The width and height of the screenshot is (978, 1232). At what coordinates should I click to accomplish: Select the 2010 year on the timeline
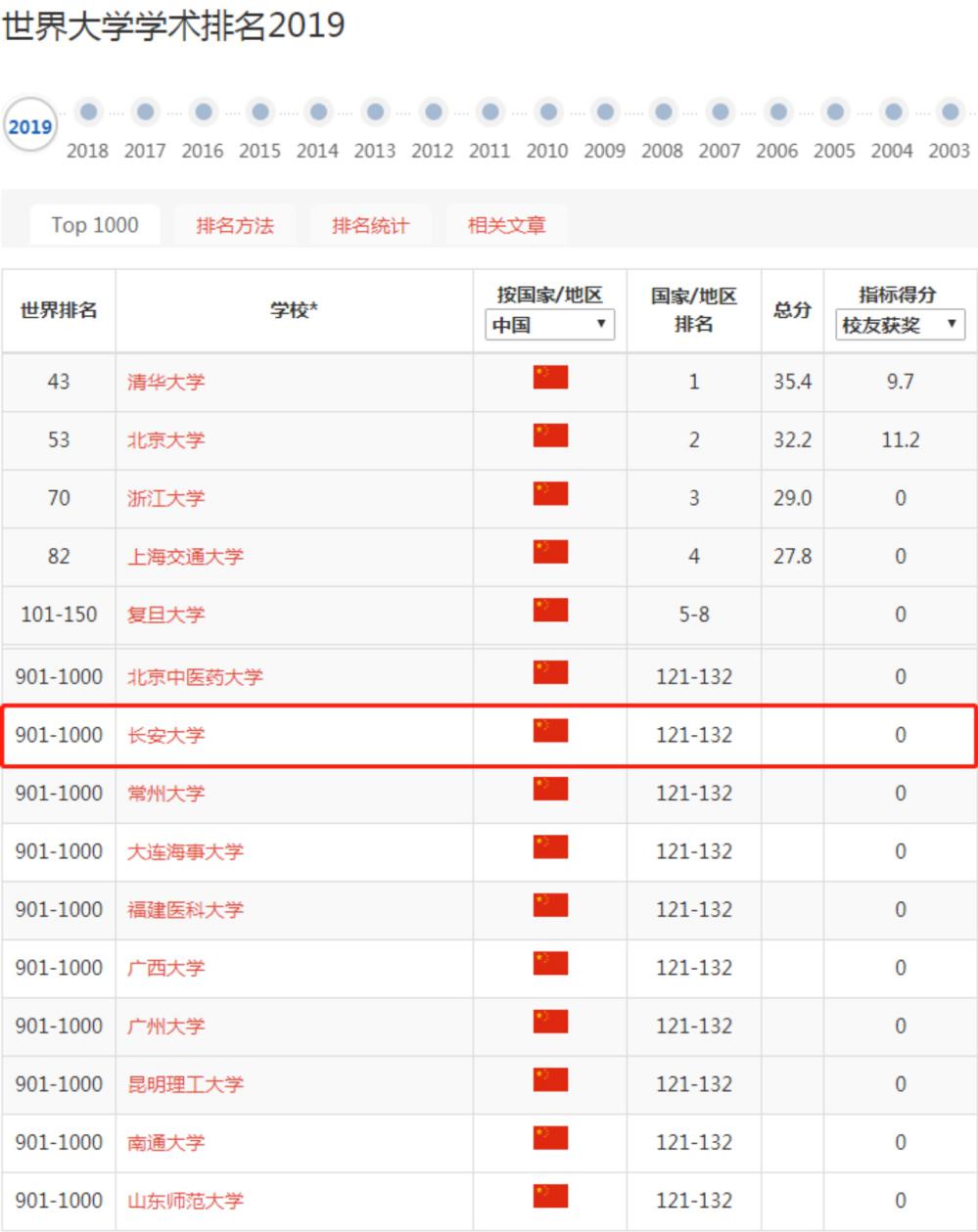pyautogui.click(x=546, y=112)
